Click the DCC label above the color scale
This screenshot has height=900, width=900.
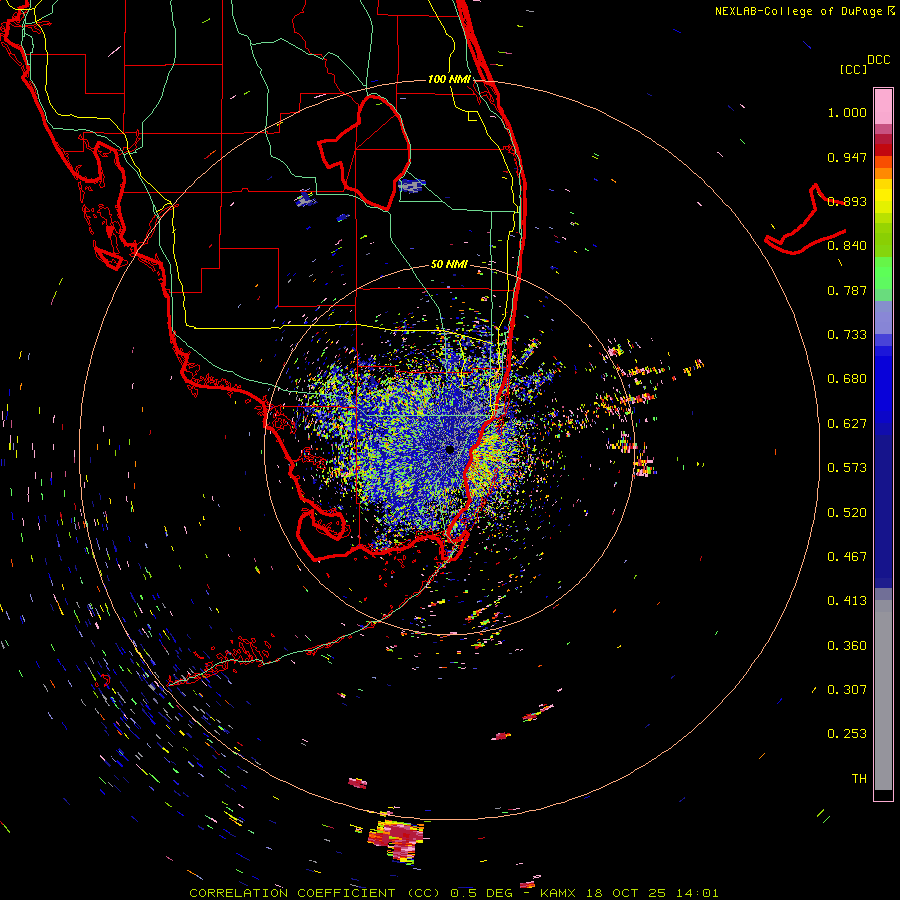pyautogui.click(x=878, y=60)
